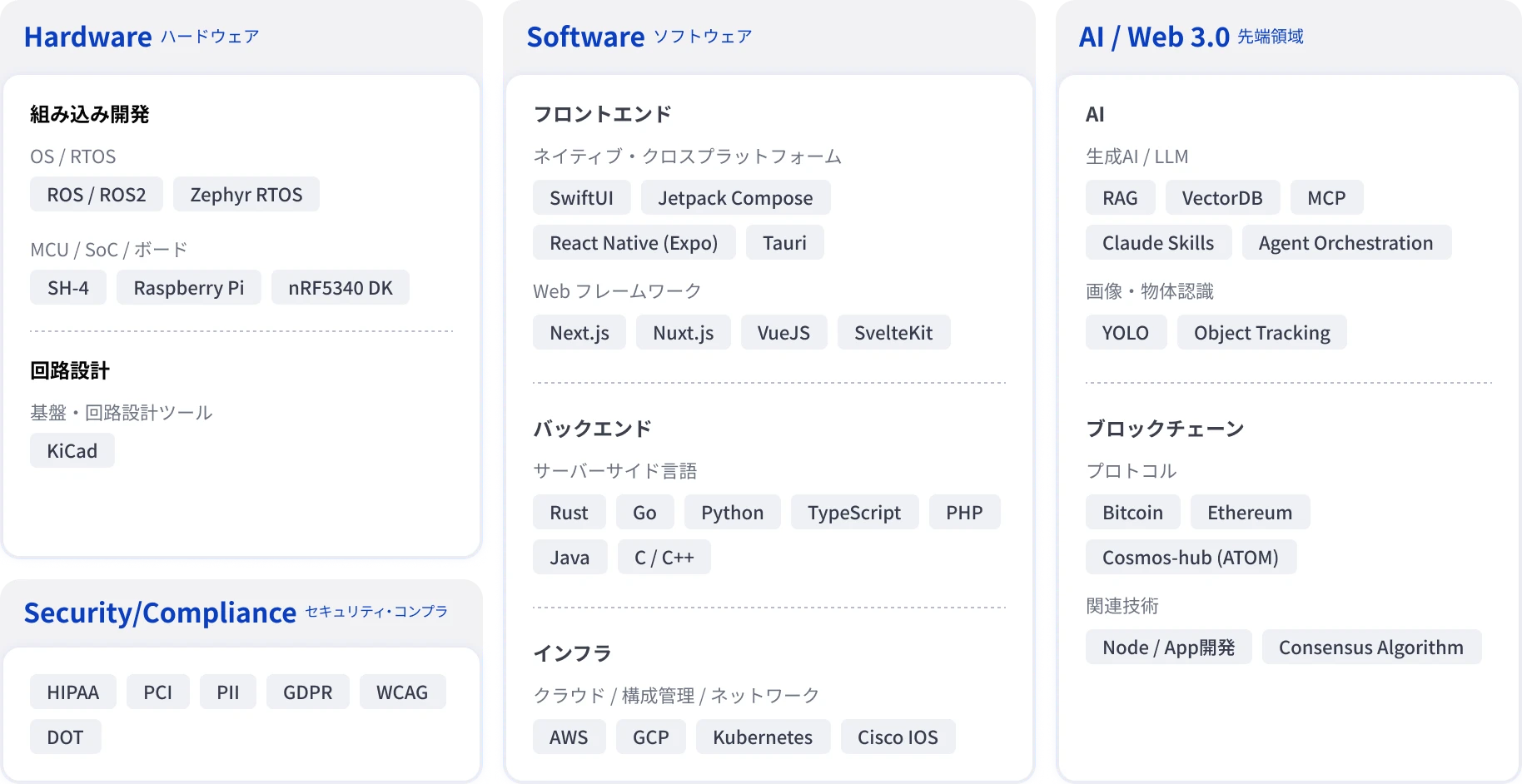Click the SwiftUI tag
This screenshot has width=1522, height=784.
coord(582,197)
